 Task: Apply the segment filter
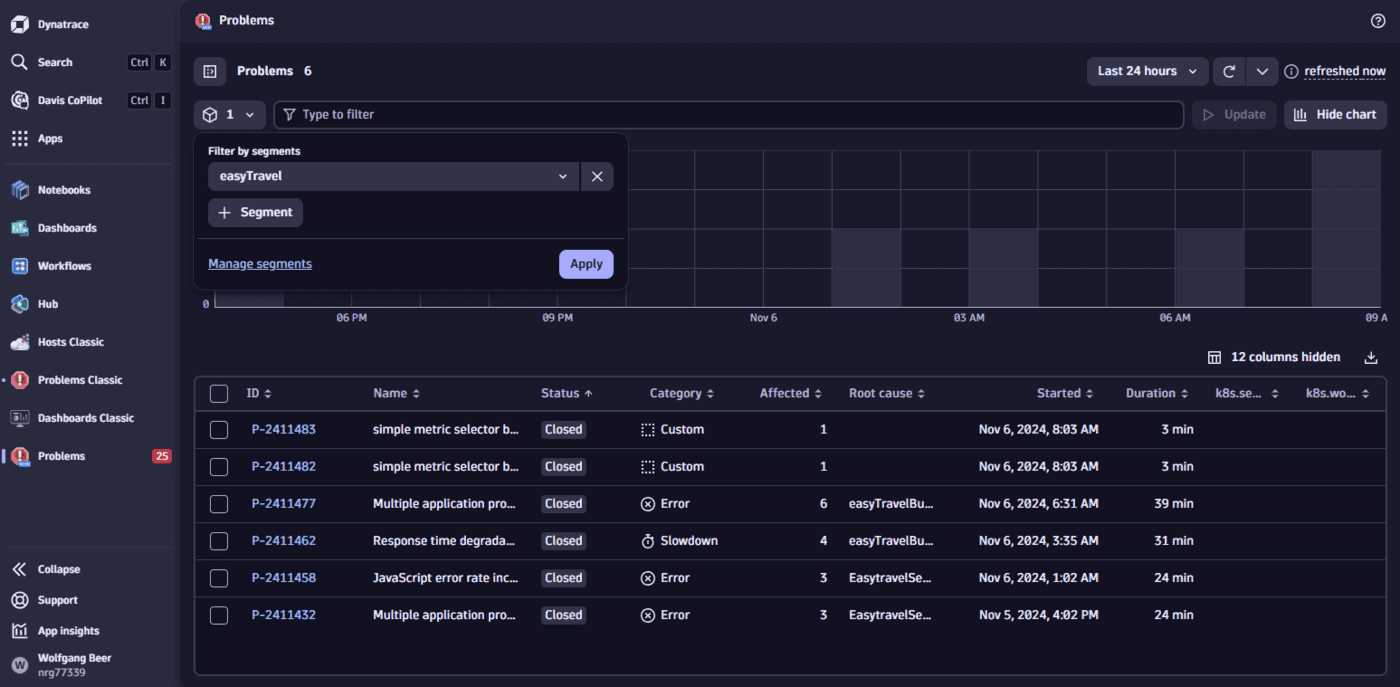(586, 264)
